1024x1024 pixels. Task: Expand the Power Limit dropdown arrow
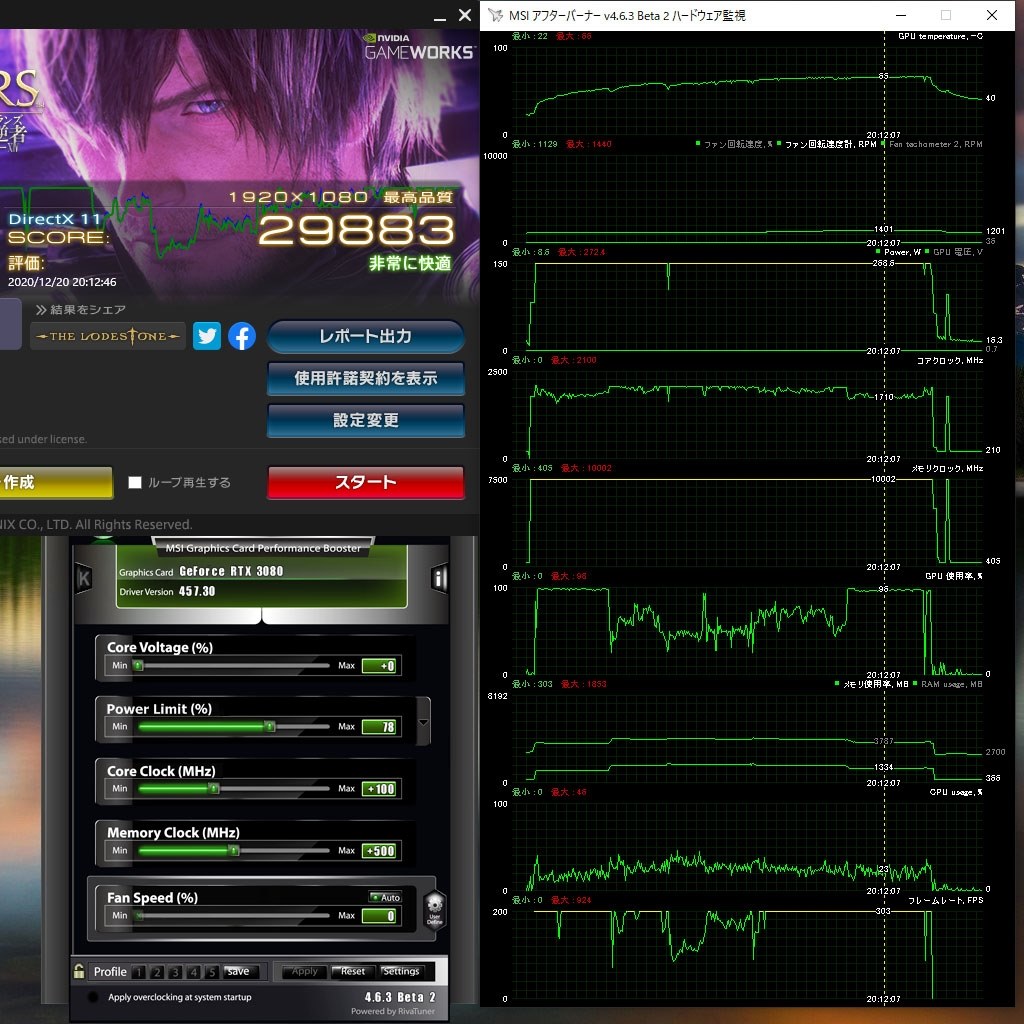coord(423,722)
